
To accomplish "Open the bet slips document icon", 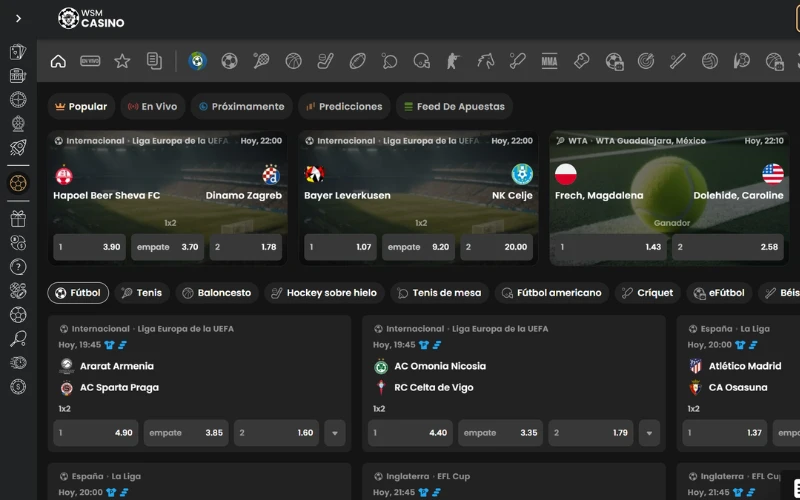I will click(x=154, y=61).
